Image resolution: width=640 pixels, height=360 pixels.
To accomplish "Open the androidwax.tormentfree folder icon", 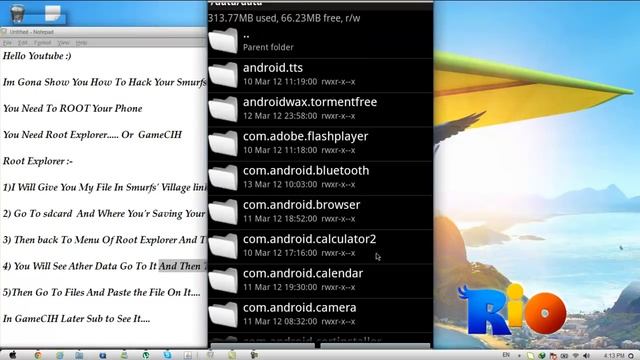I will pos(223,109).
